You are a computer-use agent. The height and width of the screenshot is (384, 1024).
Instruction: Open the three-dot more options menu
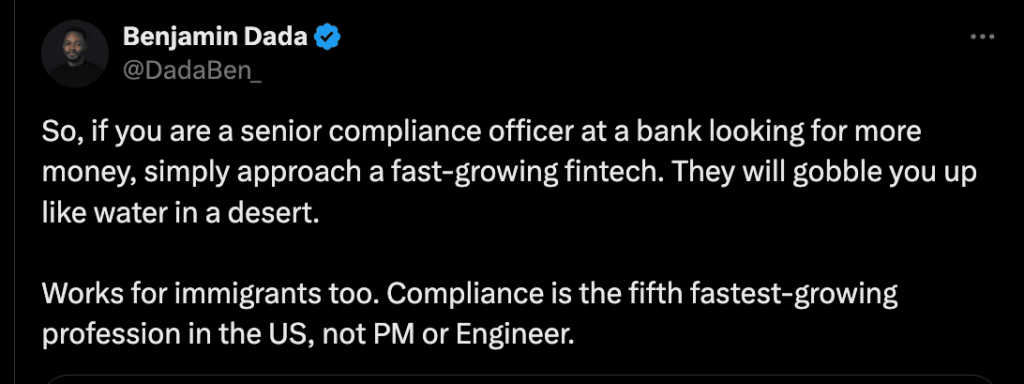pyautogui.click(x=982, y=38)
